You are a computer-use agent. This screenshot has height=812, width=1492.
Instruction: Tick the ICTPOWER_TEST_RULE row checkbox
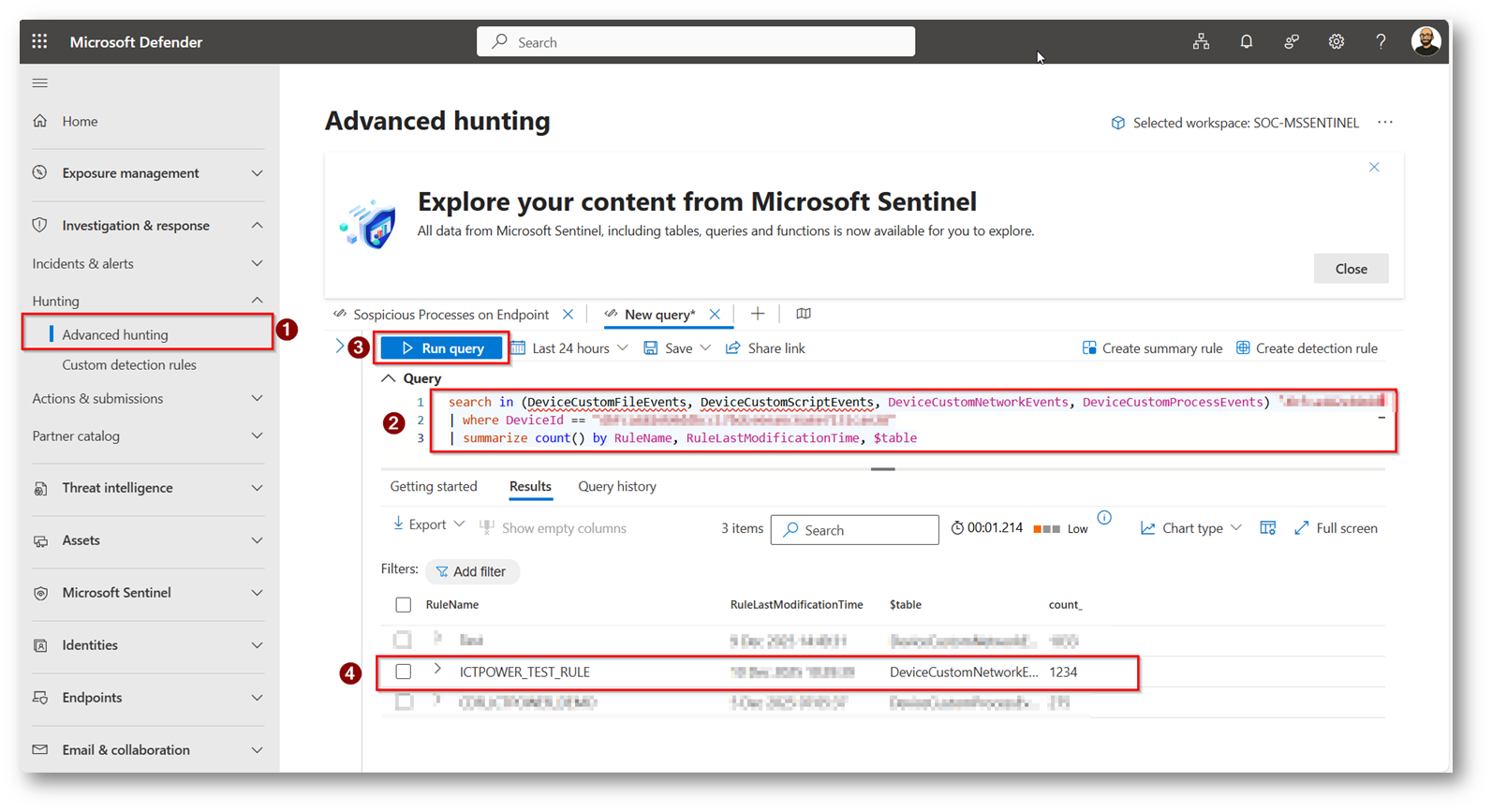click(x=404, y=672)
